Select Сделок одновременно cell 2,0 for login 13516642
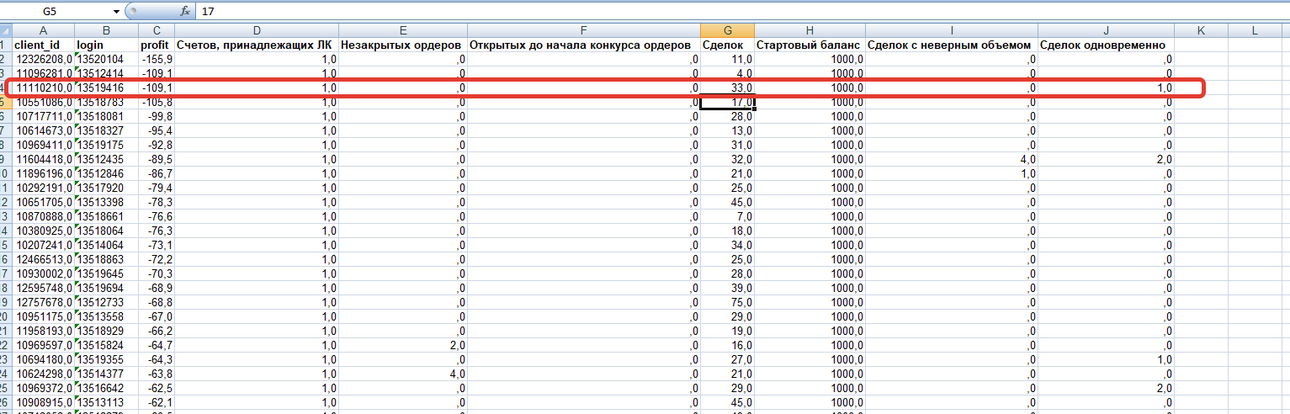The width and height of the screenshot is (1290, 414). point(1106,386)
